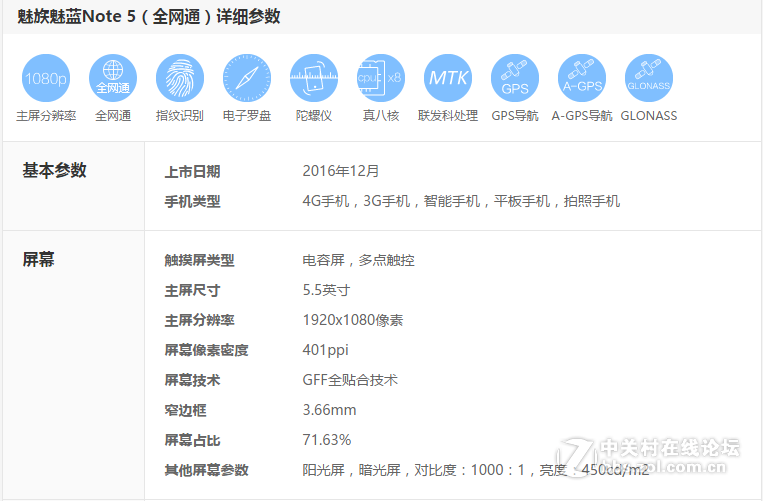This screenshot has width=763, height=501.
Task: Open the 手机类型 parameter link
Action: point(193,201)
